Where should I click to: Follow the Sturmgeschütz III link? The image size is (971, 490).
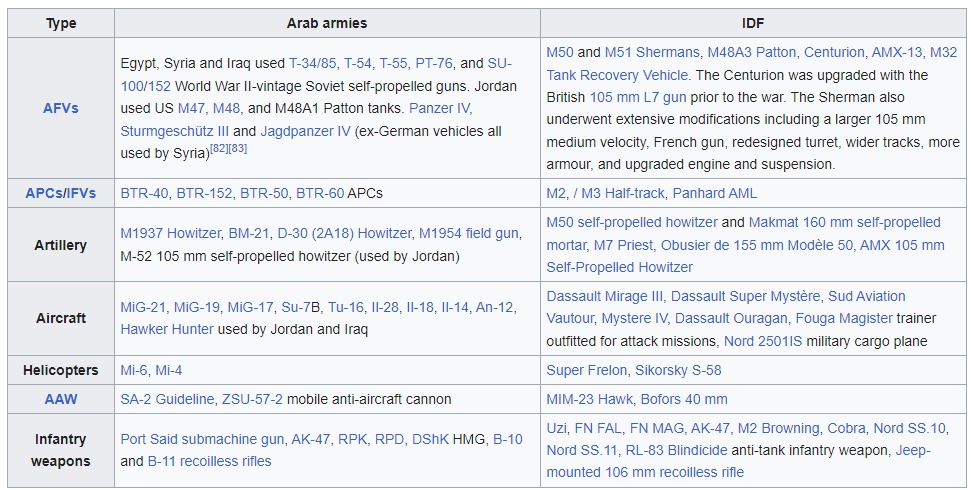pyautogui.click(x=175, y=131)
